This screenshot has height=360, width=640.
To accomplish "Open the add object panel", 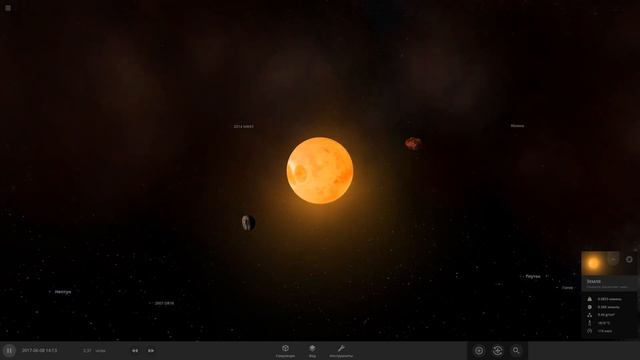I will [479, 351].
